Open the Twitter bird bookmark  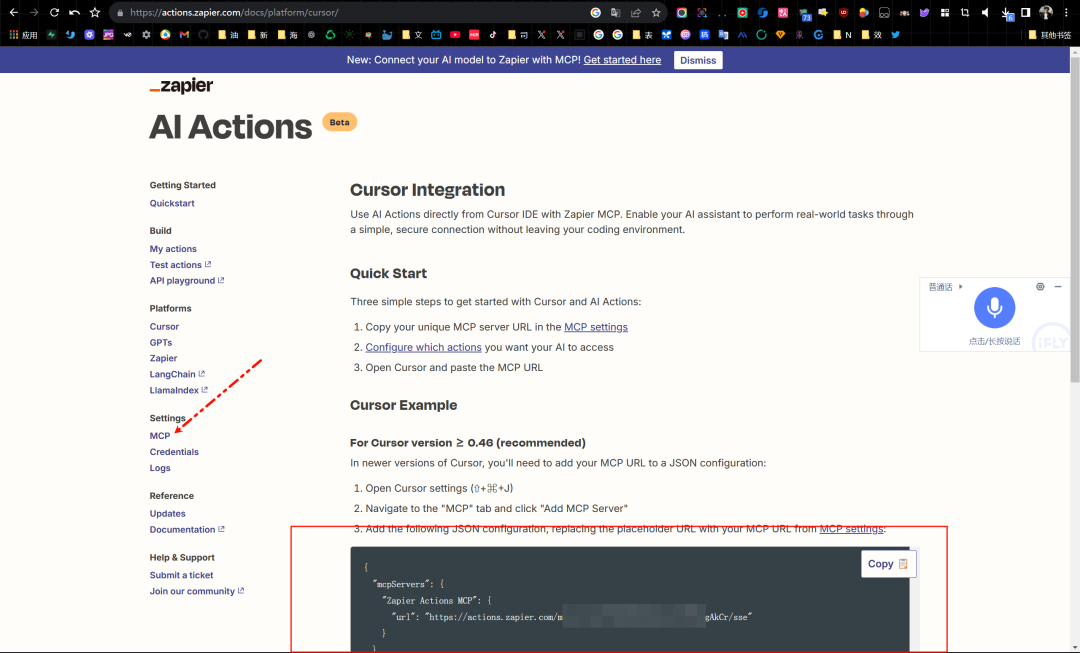click(x=895, y=34)
